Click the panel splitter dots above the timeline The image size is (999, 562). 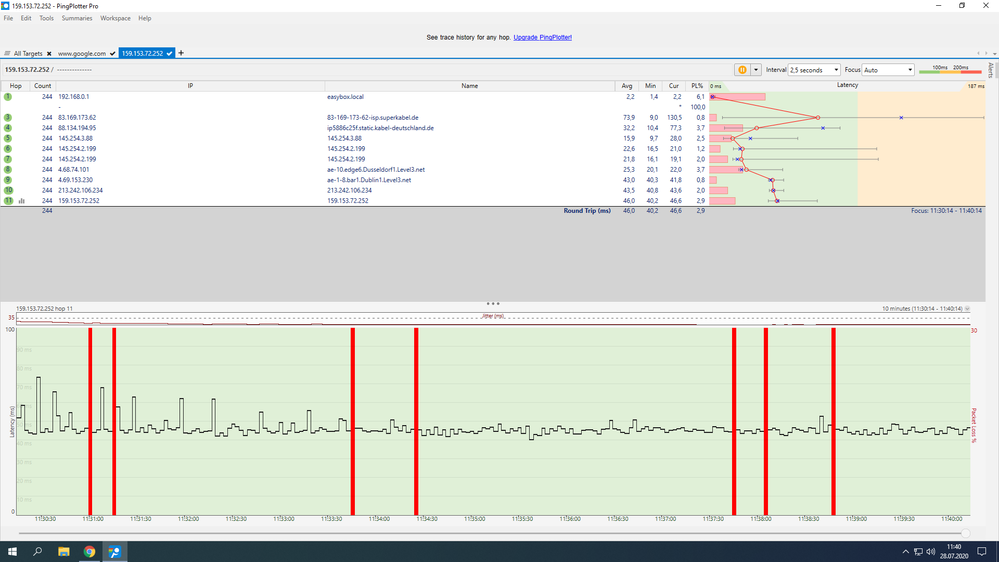coord(492,304)
